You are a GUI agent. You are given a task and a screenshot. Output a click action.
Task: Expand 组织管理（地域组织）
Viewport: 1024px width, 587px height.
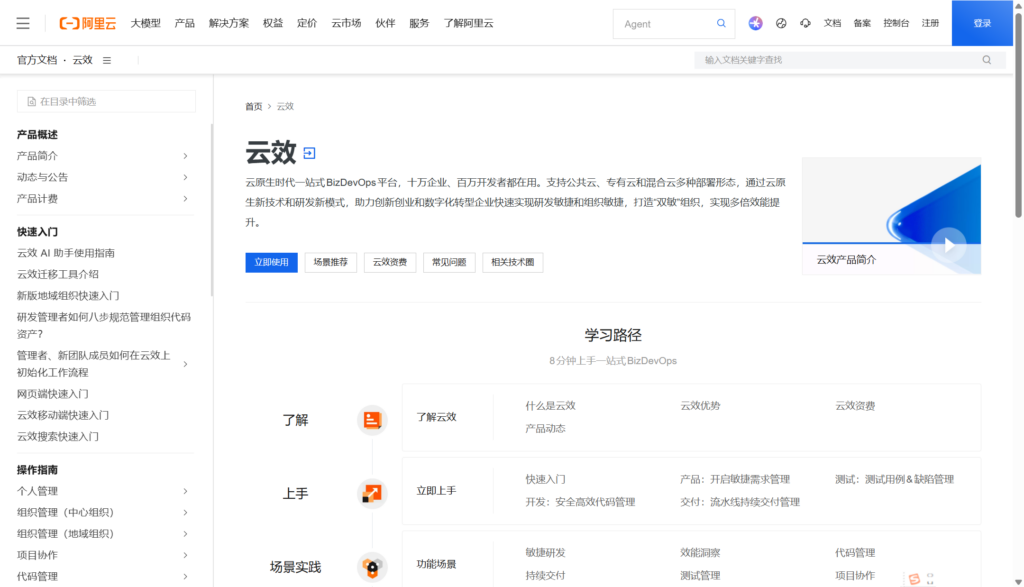pyautogui.click(x=185, y=533)
